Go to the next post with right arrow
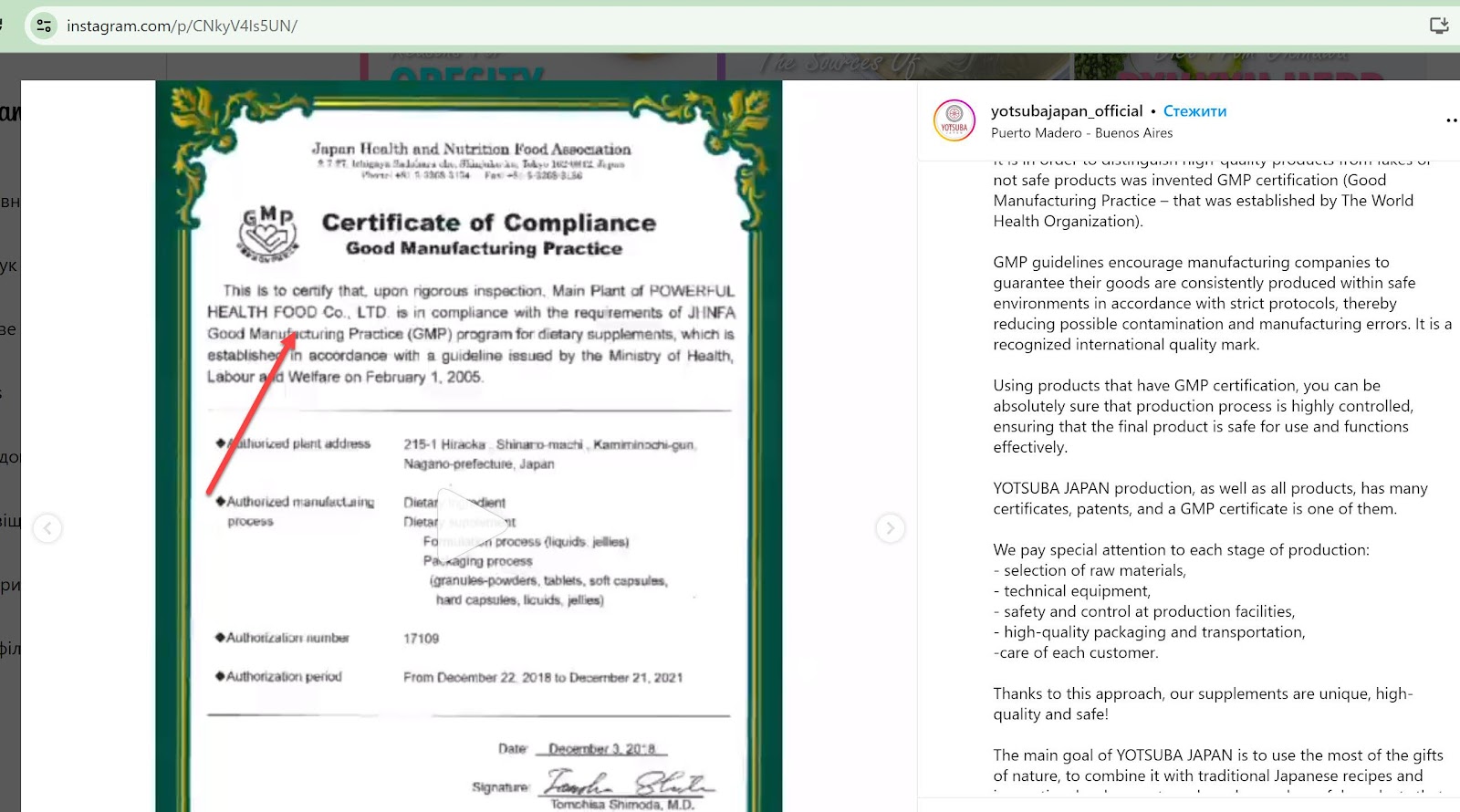This screenshot has width=1460, height=812. pyautogui.click(x=891, y=528)
